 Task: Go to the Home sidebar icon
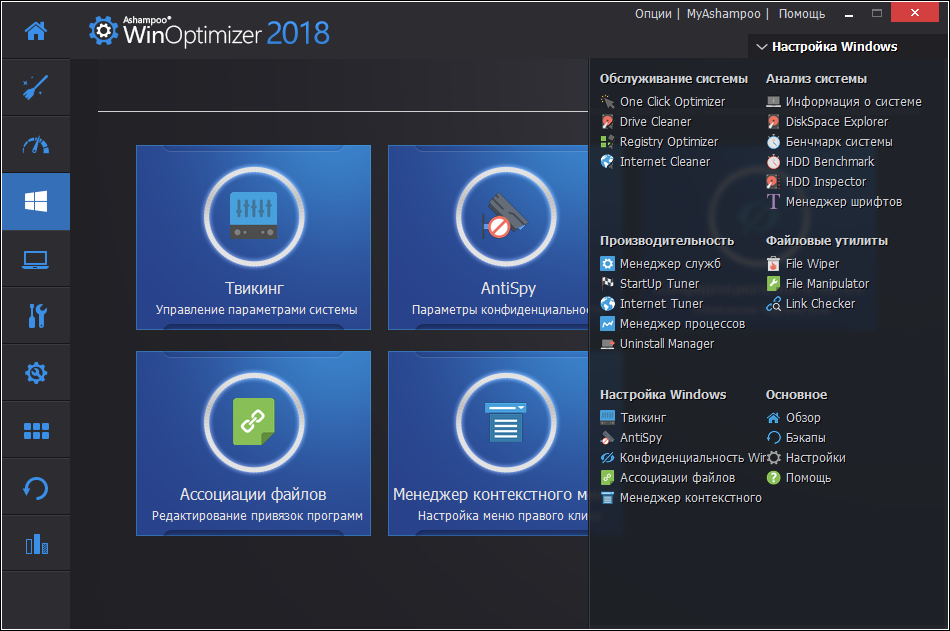(36, 30)
